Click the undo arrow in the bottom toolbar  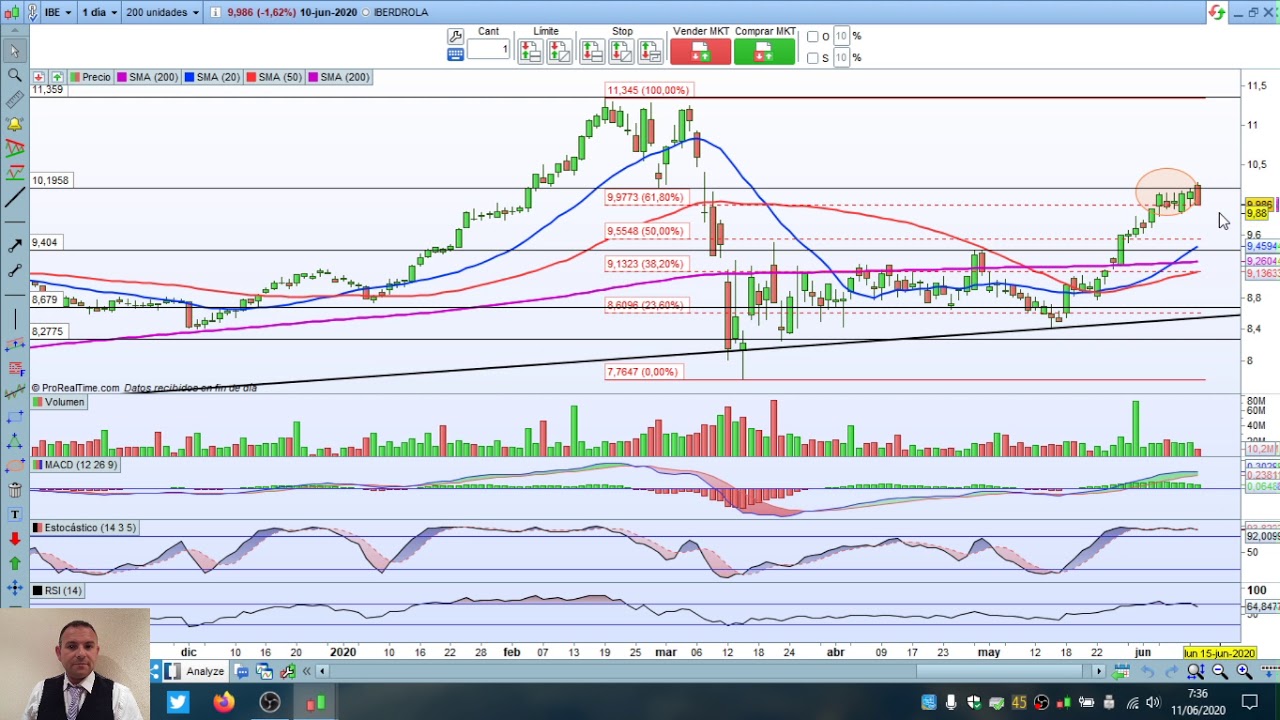(x=1147, y=672)
